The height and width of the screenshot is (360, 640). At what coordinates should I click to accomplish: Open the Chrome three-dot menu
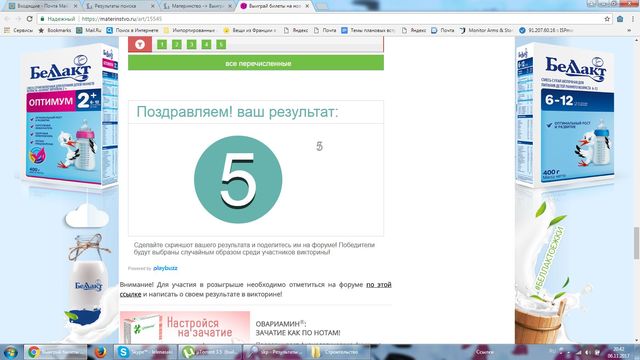click(x=633, y=19)
